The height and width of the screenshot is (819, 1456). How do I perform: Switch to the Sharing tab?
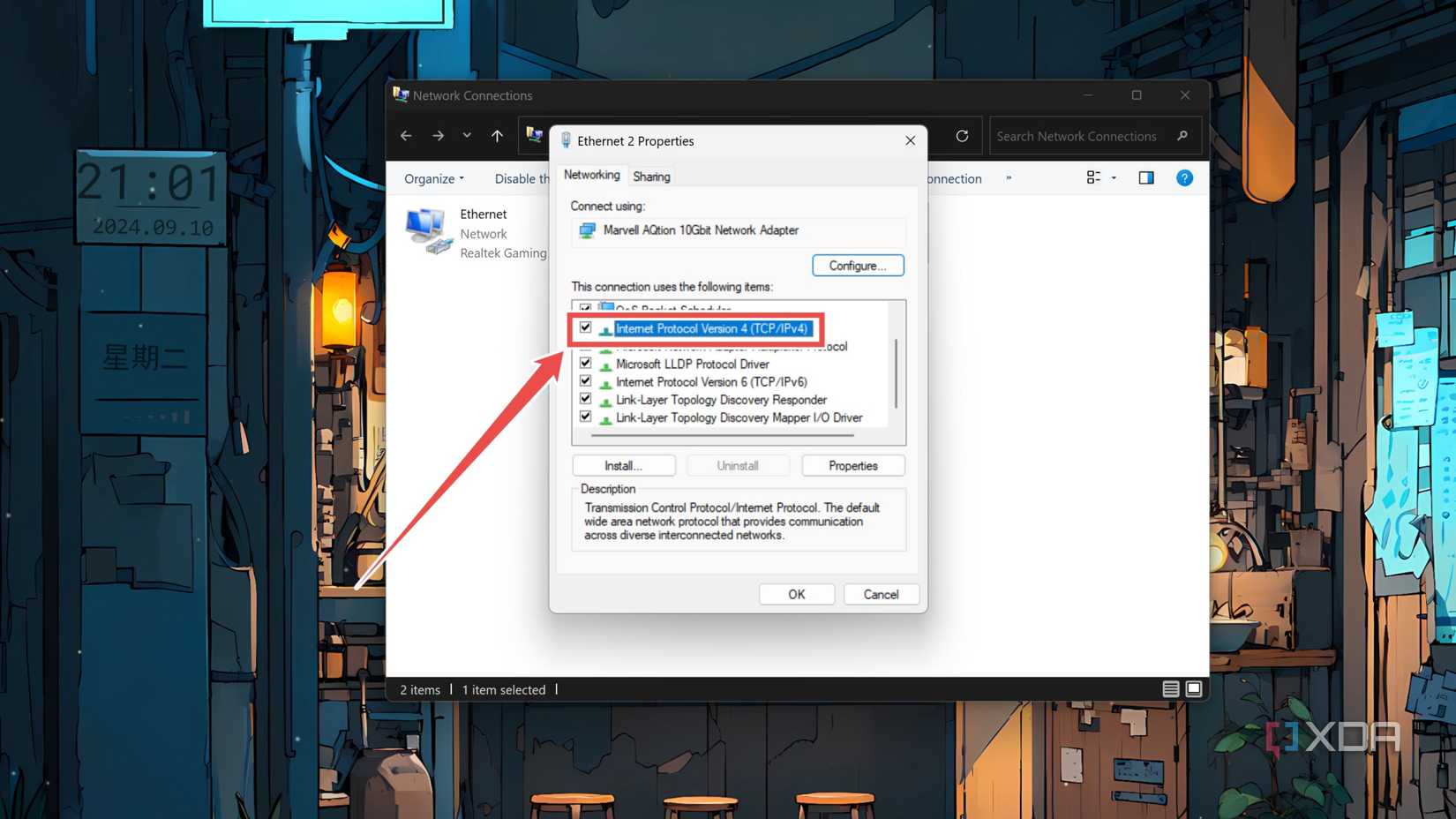651,176
